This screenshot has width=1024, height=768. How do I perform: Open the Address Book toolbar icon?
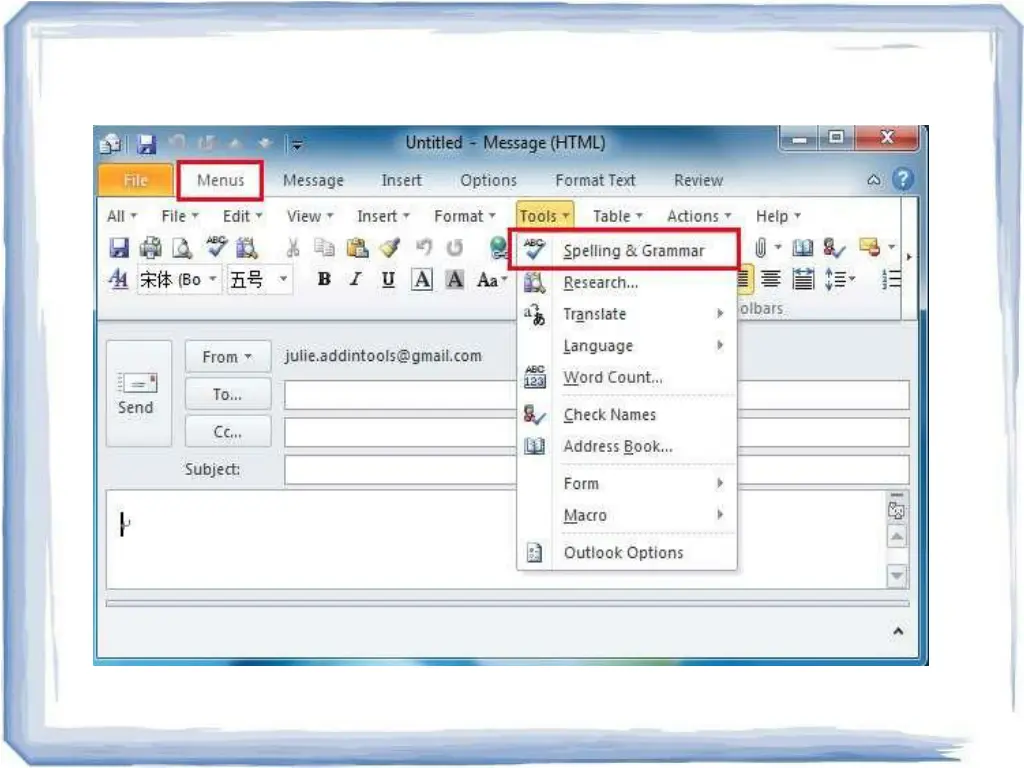802,248
